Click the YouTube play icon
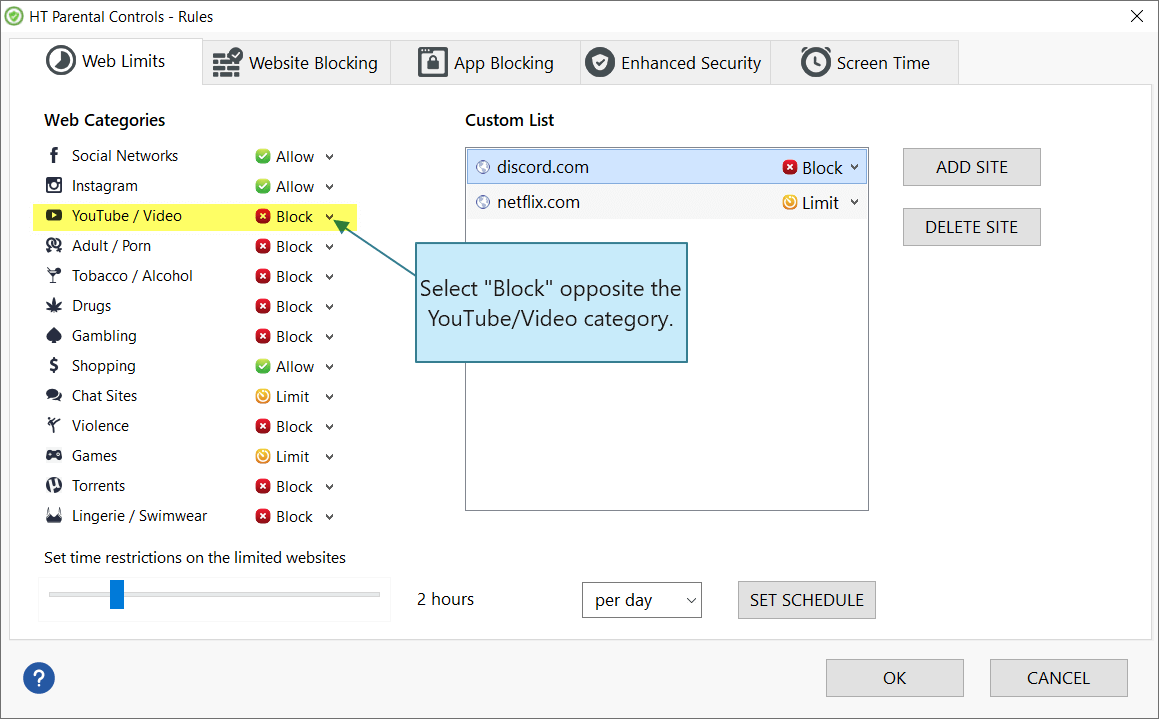The width and height of the screenshot is (1159, 719). click(54, 215)
